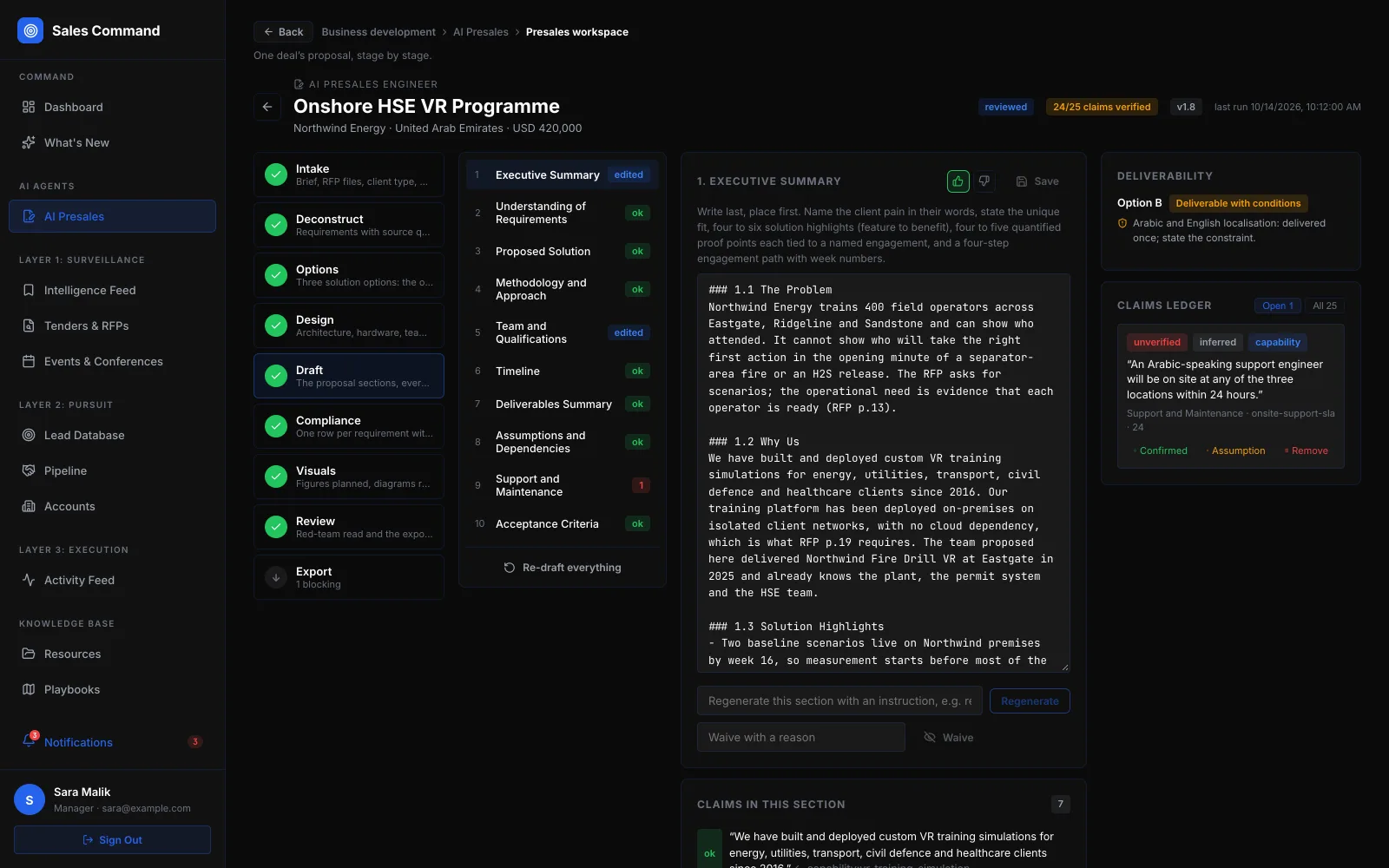
Task: Open Accounts page
Action: [112, 506]
